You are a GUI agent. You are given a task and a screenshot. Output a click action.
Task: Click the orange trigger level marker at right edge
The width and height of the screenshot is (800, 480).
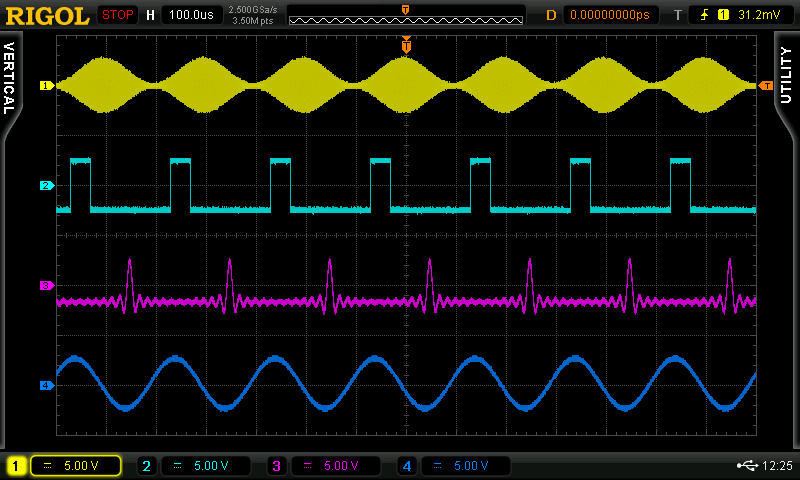[x=765, y=87]
